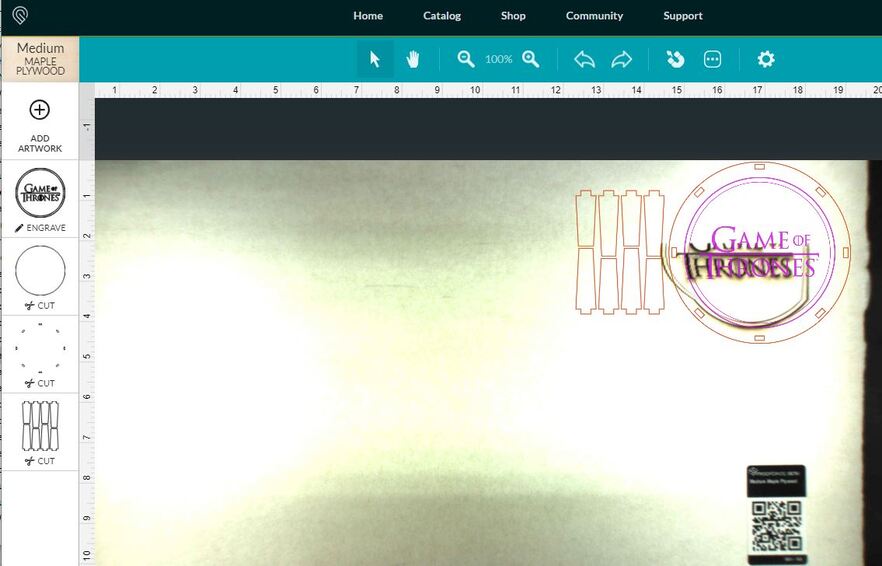Viewport: 882px width, 566px height.
Task: Select the orange stave outlines on canvas
Action: pos(620,252)
